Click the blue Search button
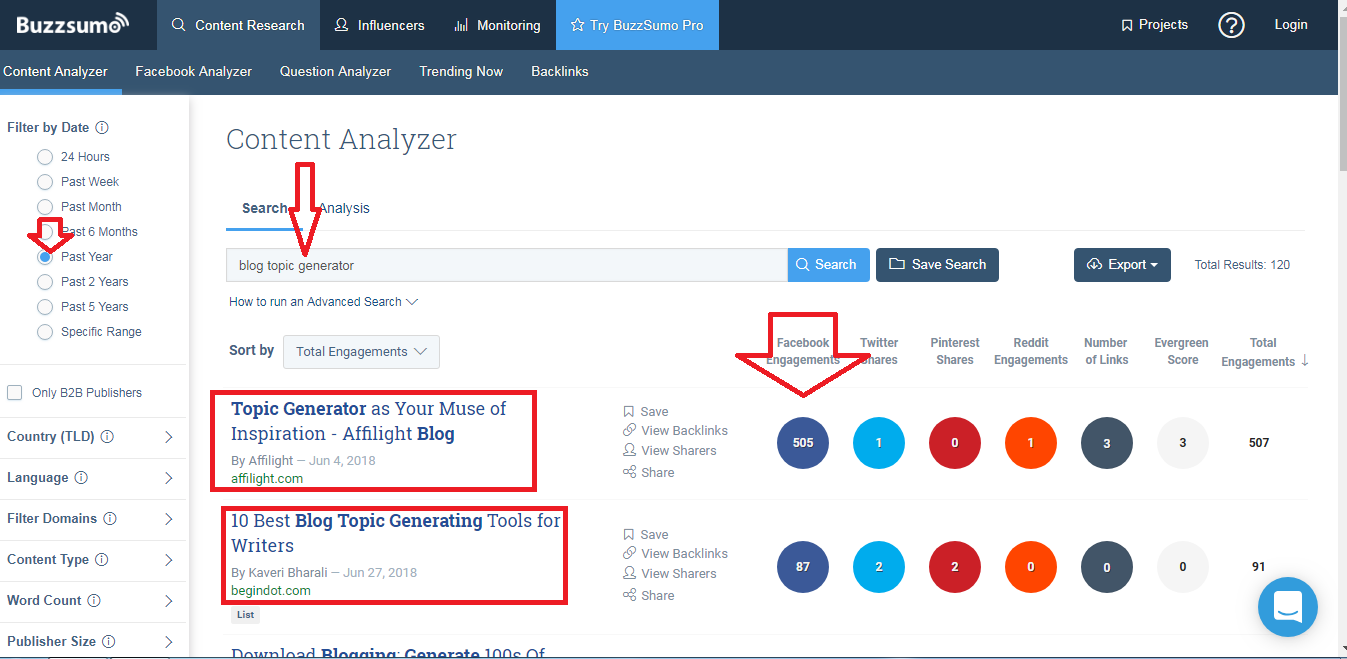Viewport: 1347px width, 659px height. click(x=829, y=265)
